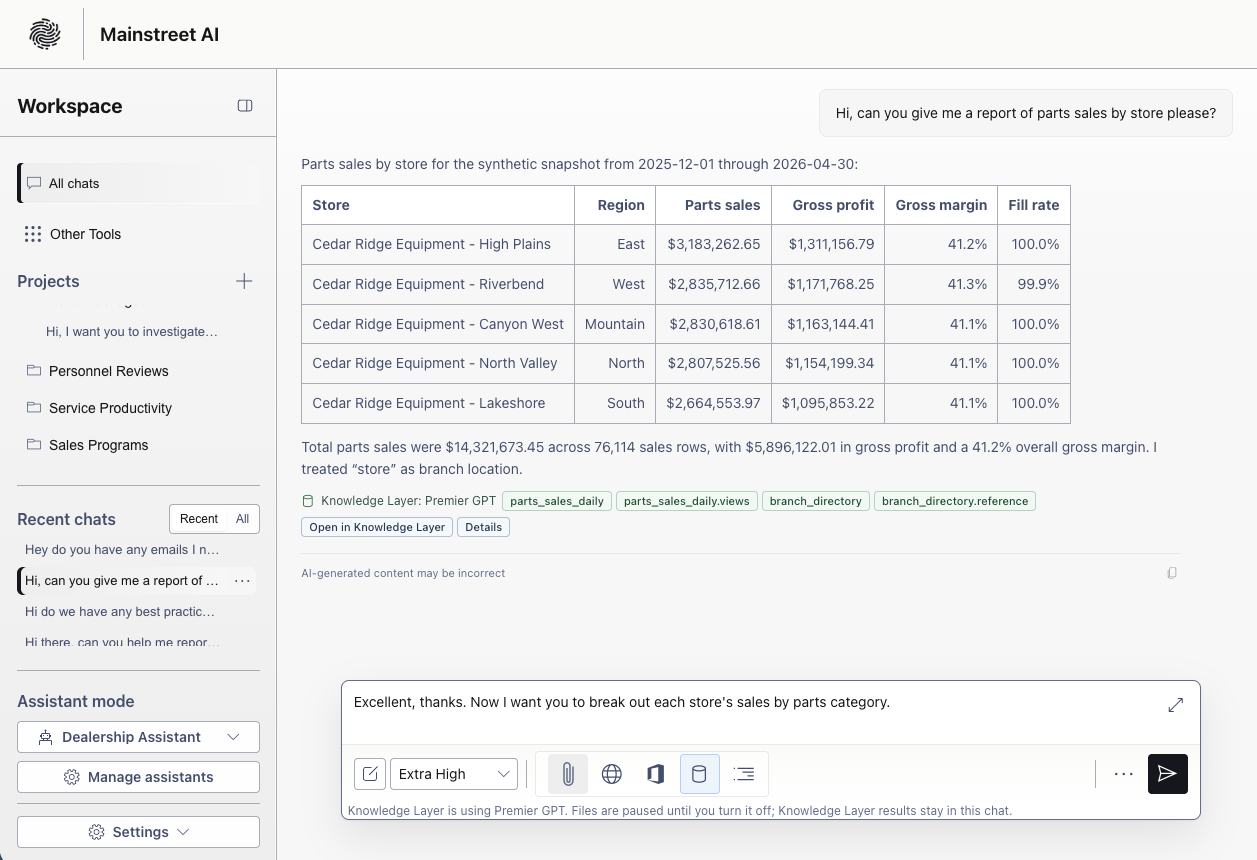Open the Extra High effort dropdown

(454, 773)
